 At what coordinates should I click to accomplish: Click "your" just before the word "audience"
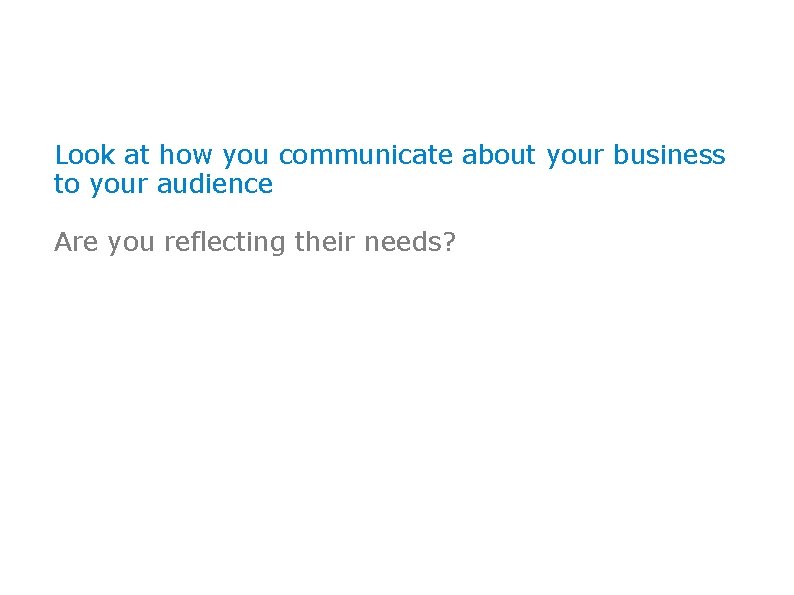tap(118, 186)
